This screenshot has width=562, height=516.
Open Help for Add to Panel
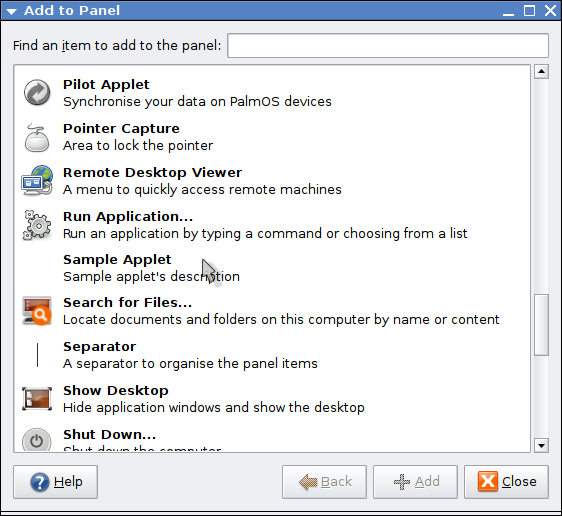click(56, 482)
